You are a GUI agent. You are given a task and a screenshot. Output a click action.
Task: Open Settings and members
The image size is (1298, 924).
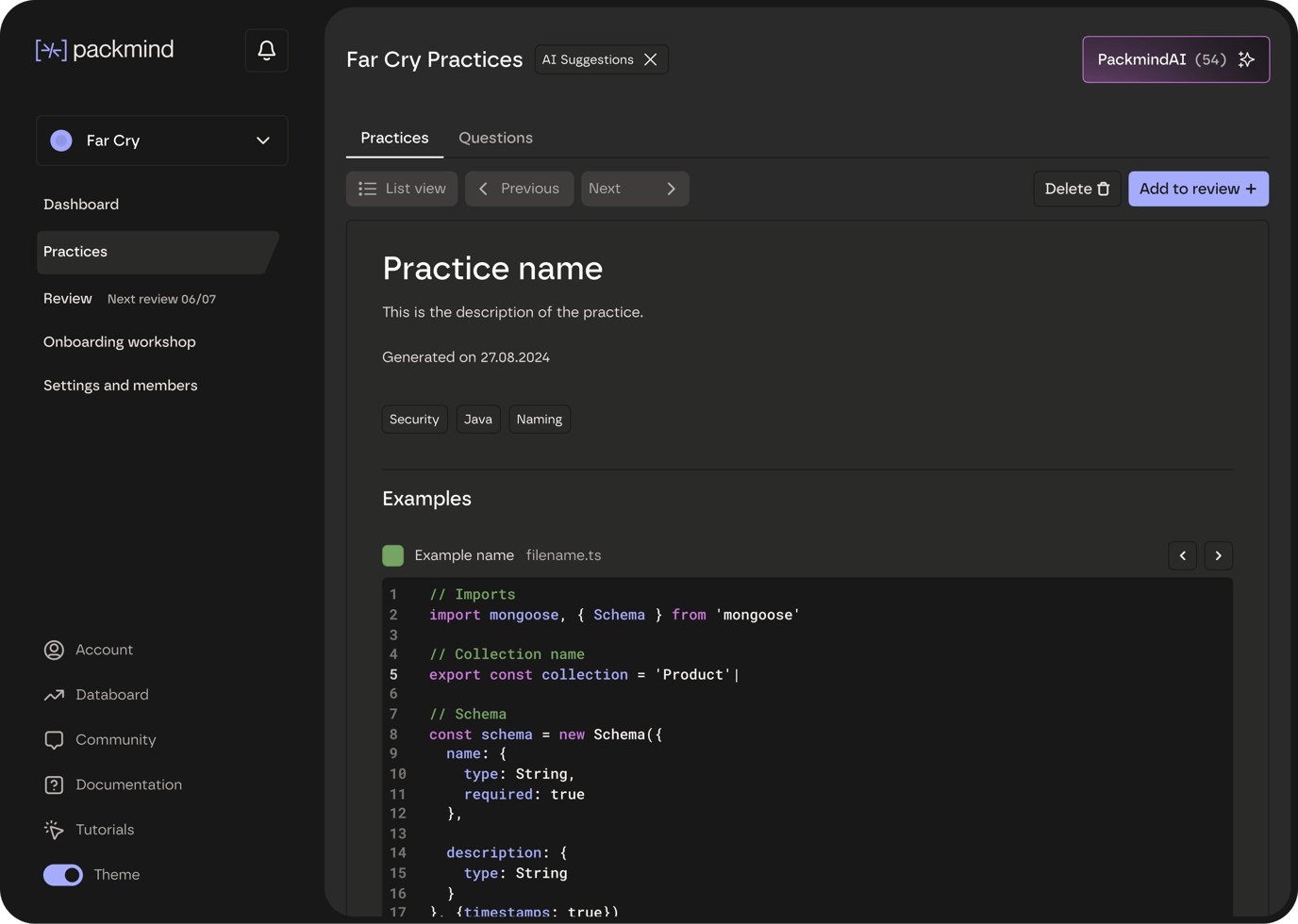point(121,386)
